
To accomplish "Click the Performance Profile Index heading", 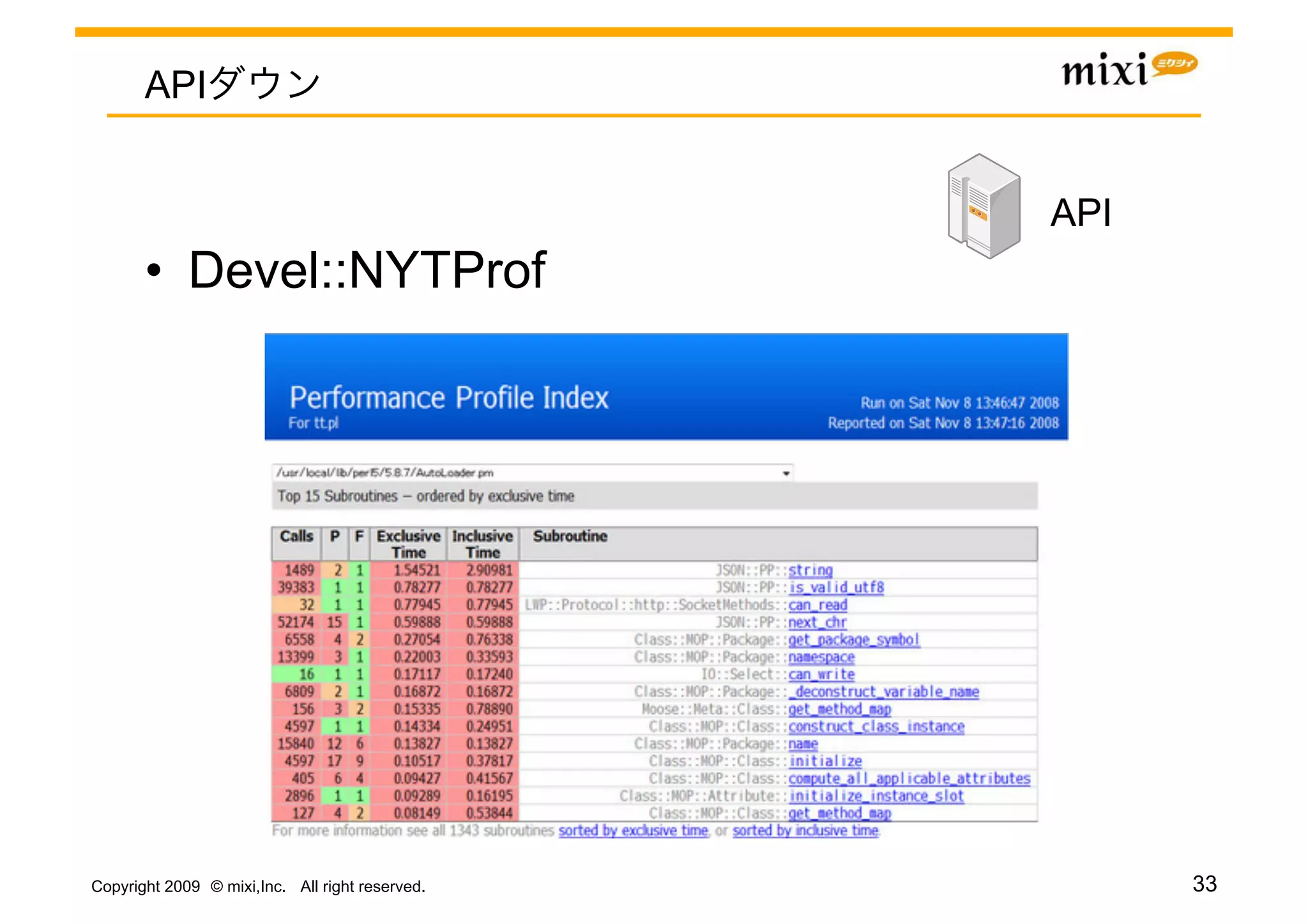I will click(x=448, y=398).
